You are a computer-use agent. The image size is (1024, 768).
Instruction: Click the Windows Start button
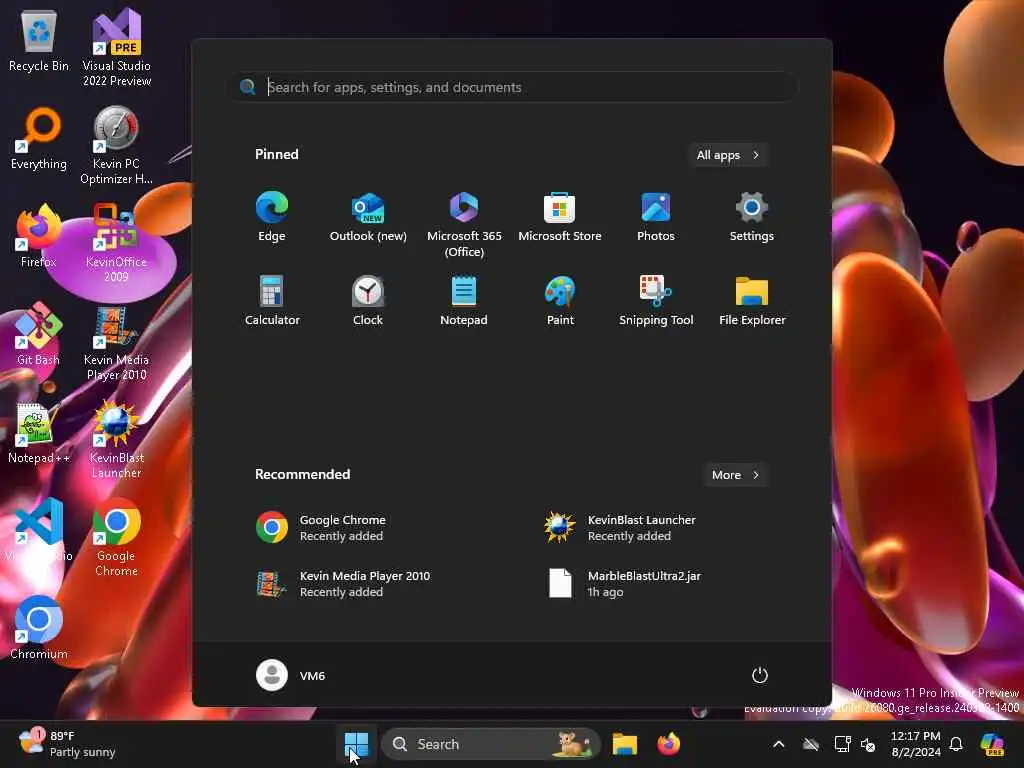[357, 744]
